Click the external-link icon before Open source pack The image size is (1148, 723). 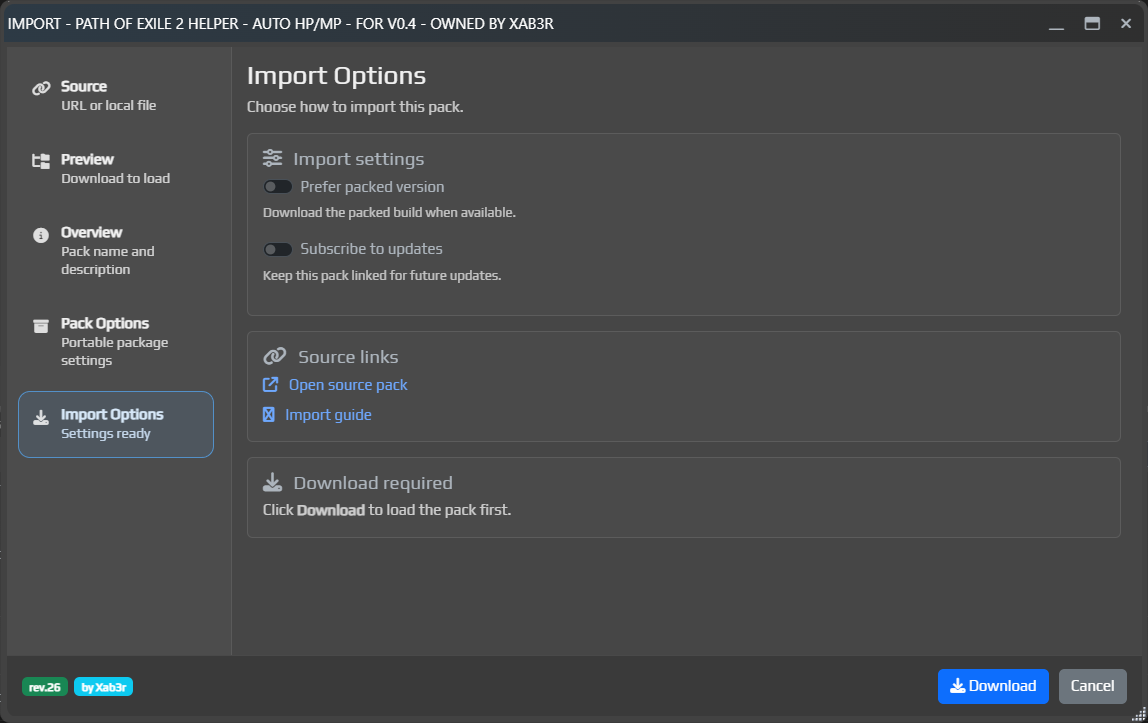[x=268, y=384]
